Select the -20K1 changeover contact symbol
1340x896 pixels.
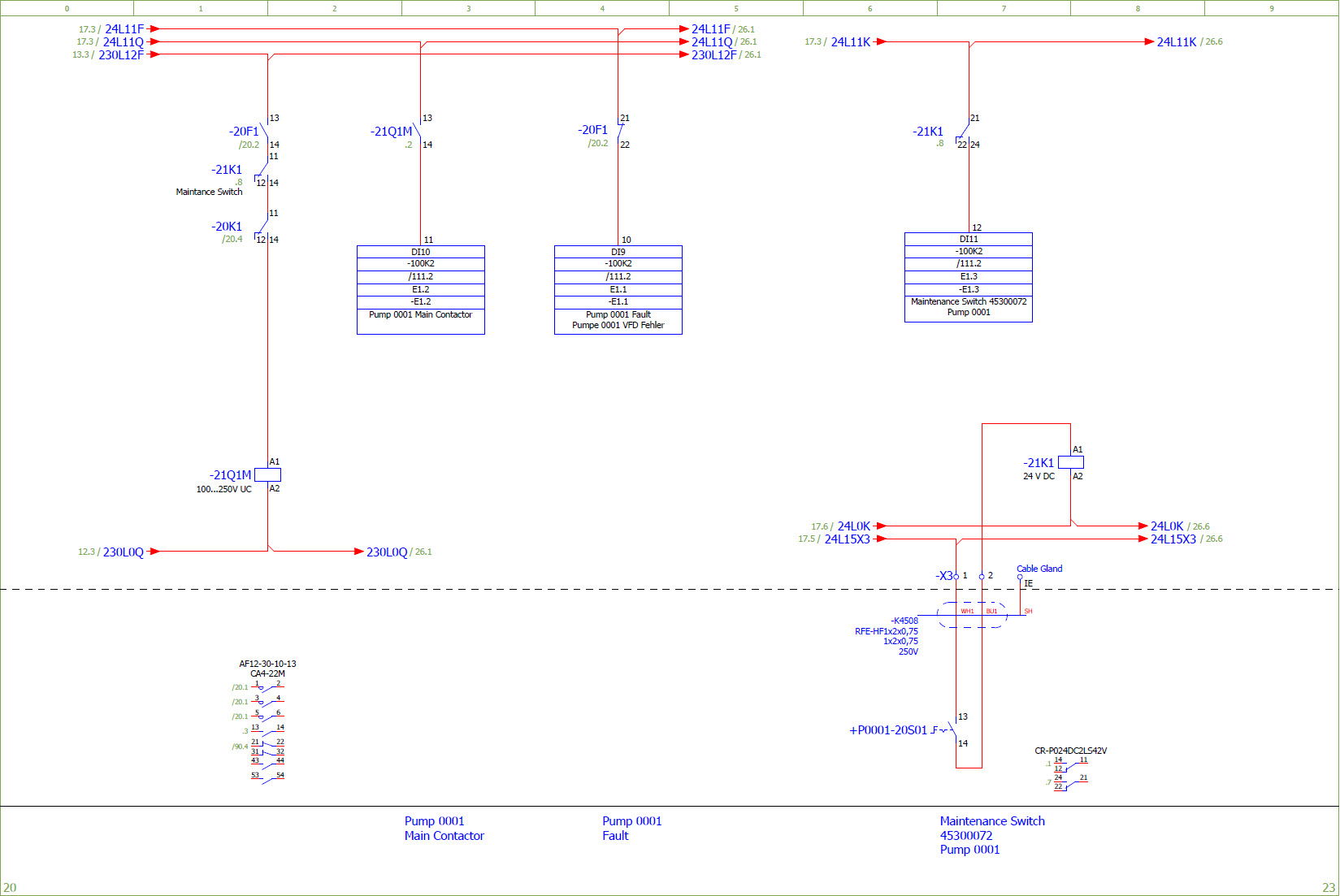tap(262, 227)
